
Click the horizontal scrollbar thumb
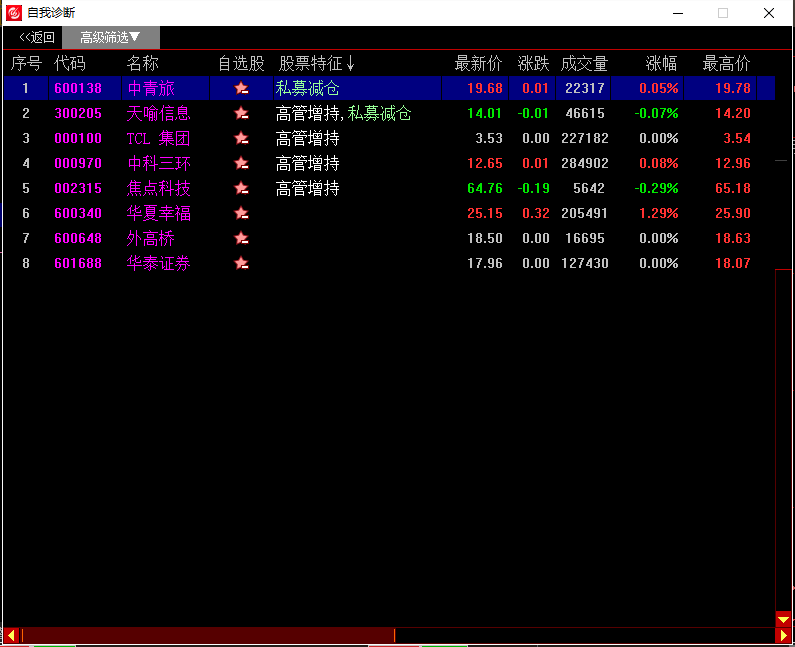208,635
